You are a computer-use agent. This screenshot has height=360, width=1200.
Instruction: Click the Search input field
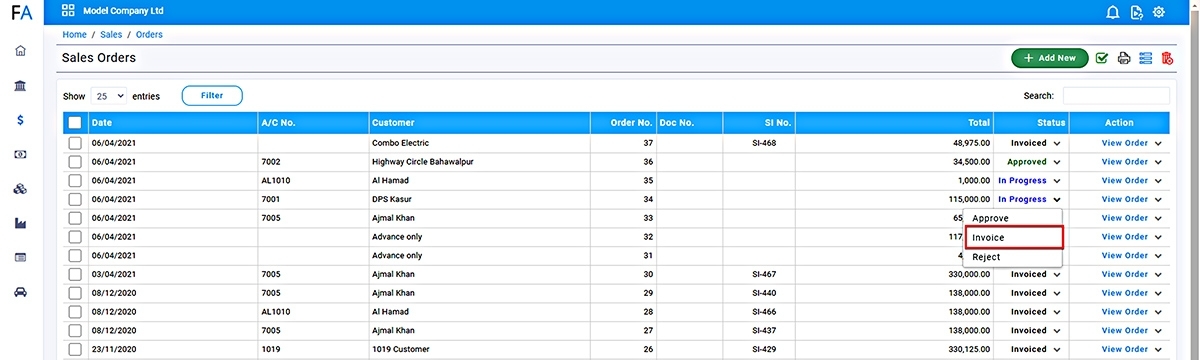point(1116,96)
